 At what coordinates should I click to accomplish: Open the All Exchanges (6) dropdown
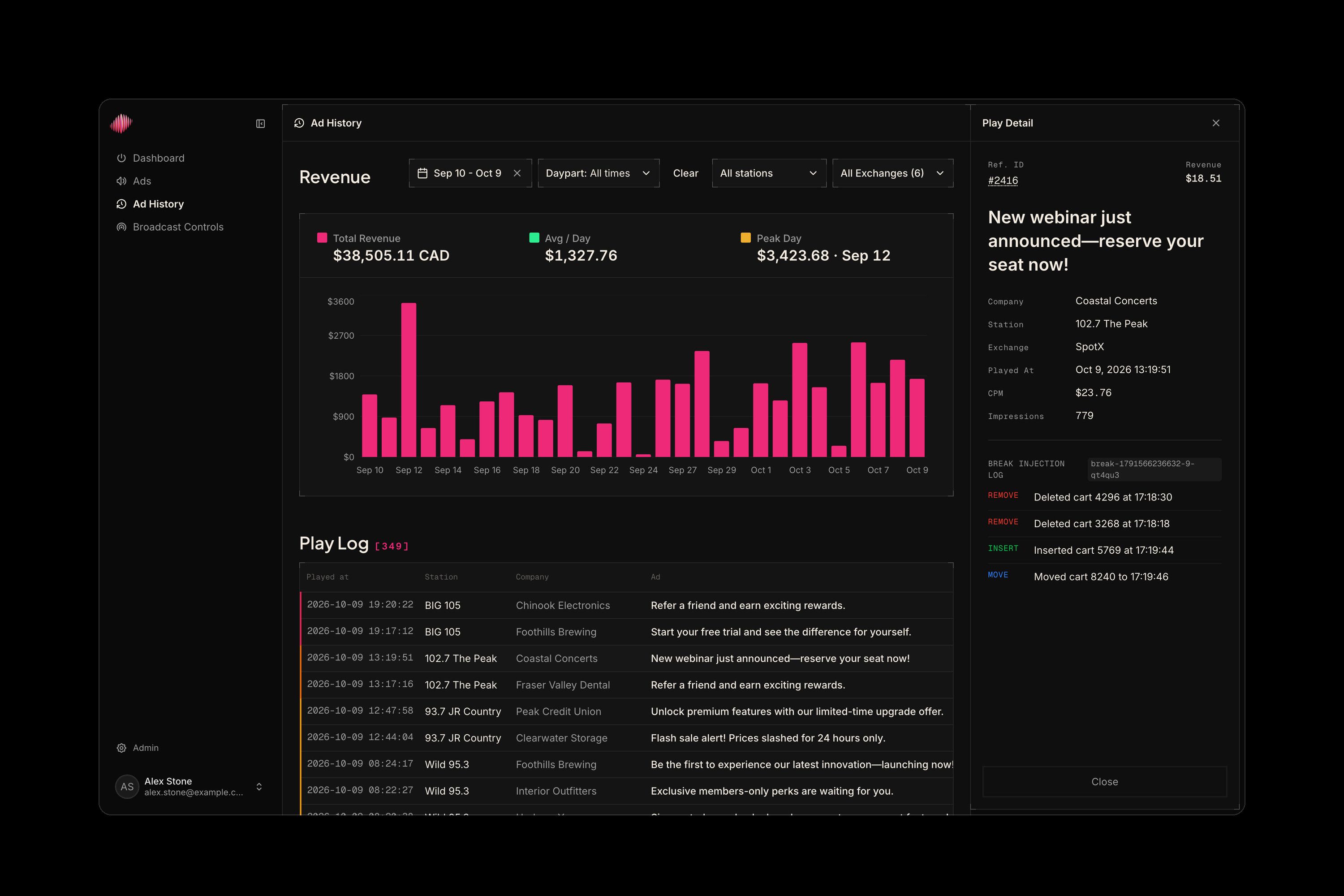(892, 173)
